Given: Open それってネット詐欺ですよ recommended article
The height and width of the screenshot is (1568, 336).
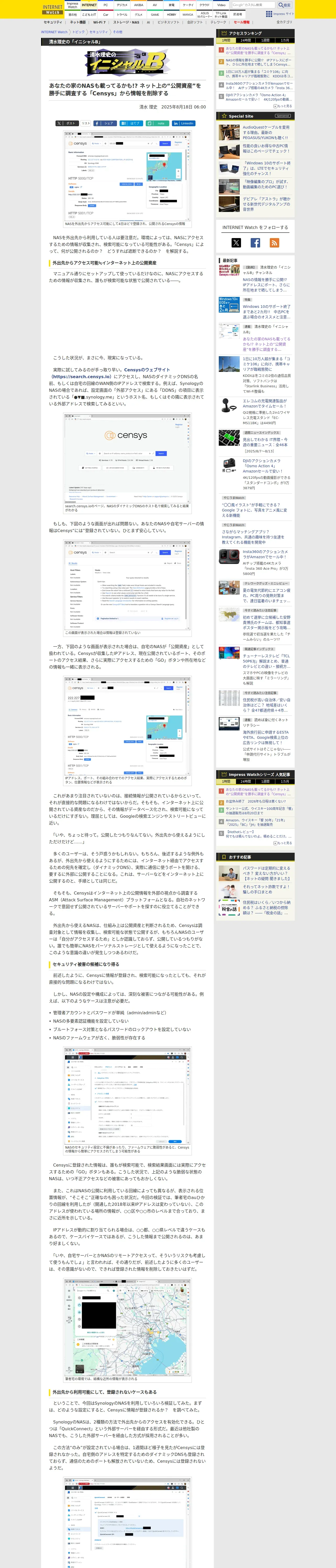Looking at the screenshot, I should tap(266, 889).
